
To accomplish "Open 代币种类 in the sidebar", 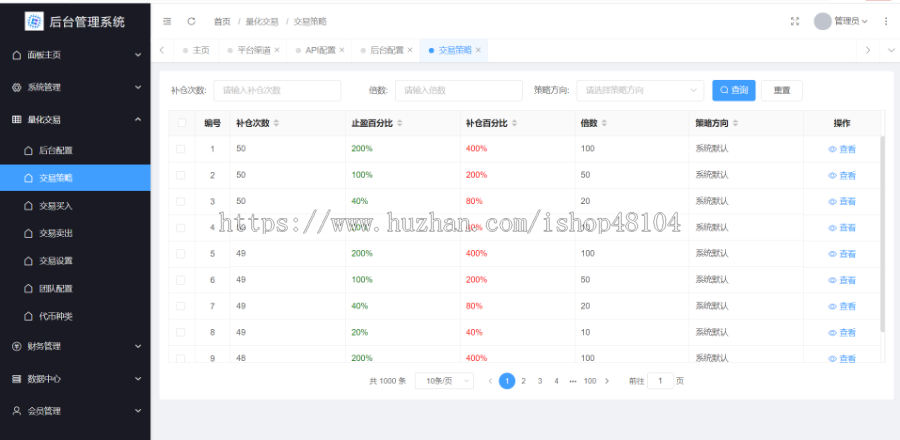I will pos(75,316).
